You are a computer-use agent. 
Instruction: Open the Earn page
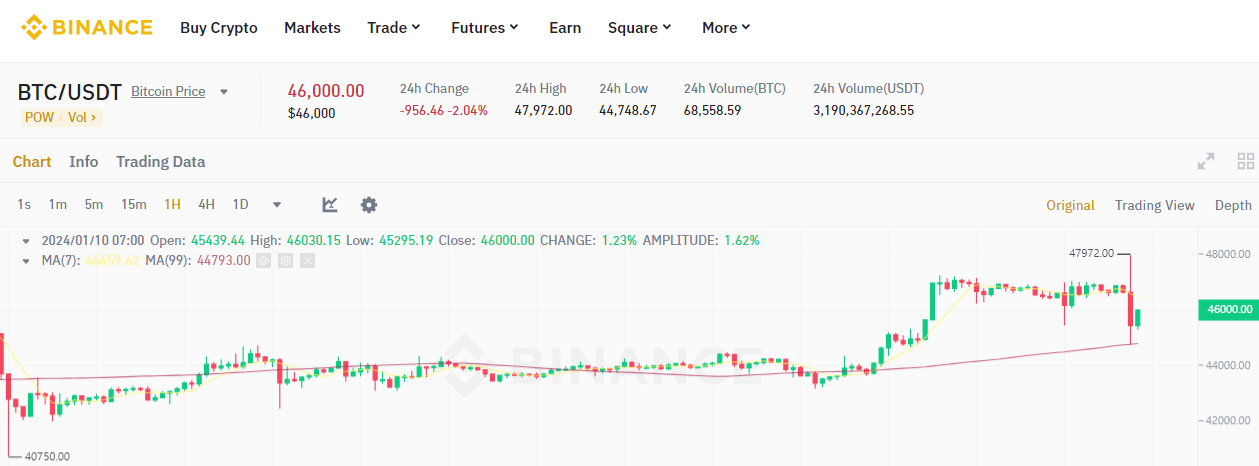[565, 28]
